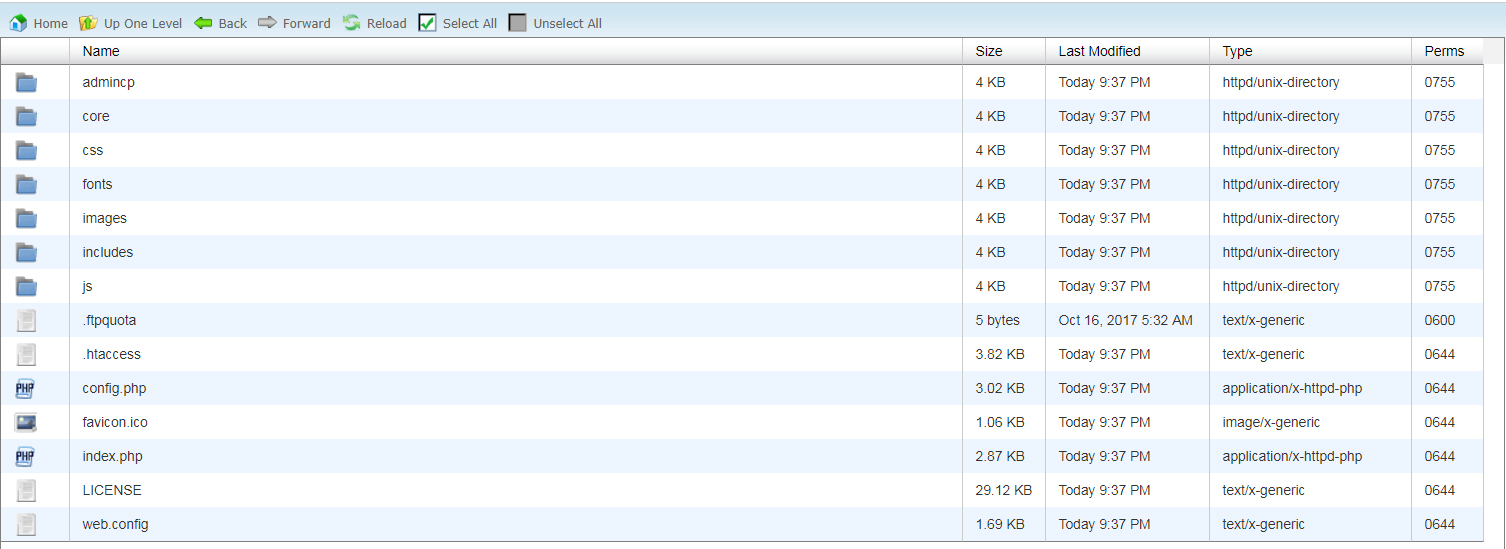Click the fonts folder icon
Image resolution: width=1506 pixels, height=549 pixels.
(x=26, y=185)
